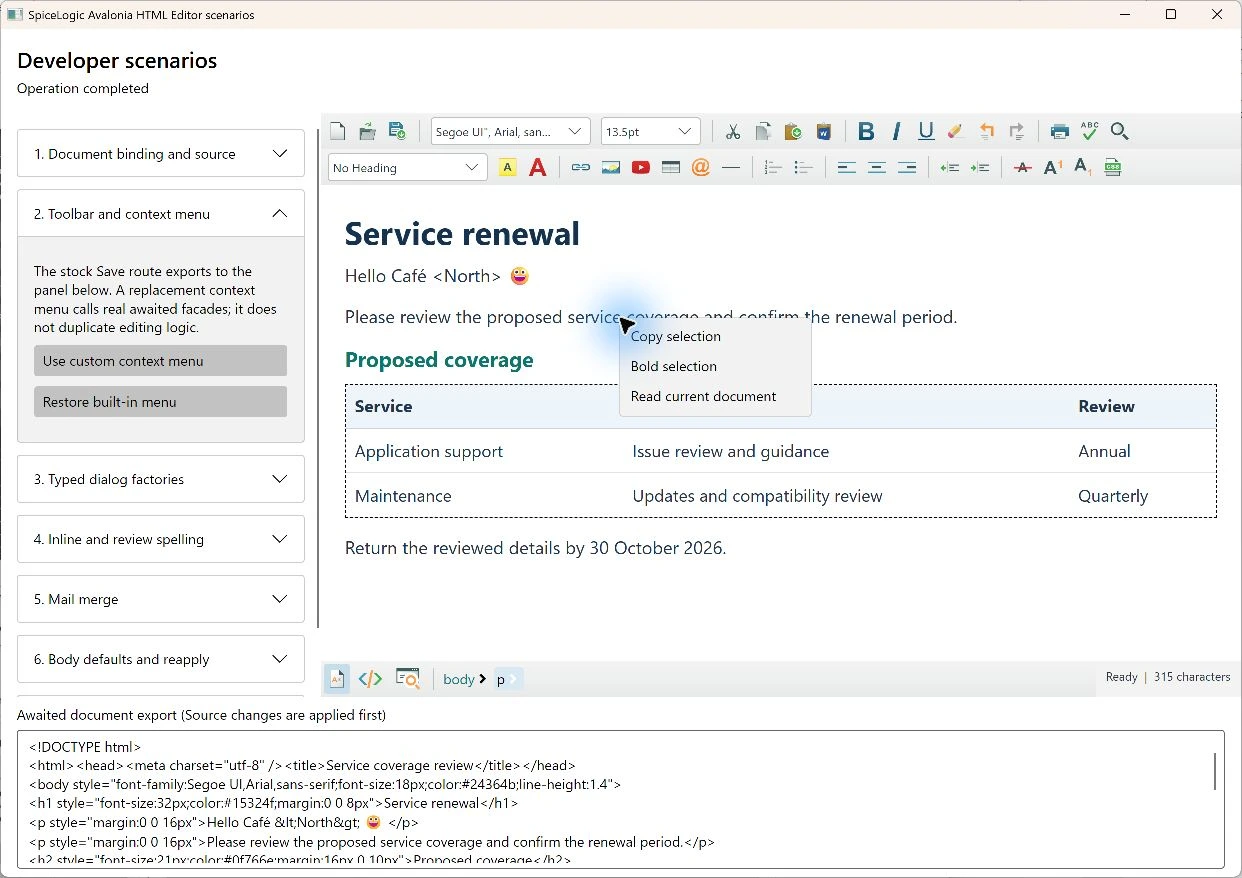Click the insert hyperlink icon
Image resolution: width=1242 pixels, height=878 pixels.
(x=581, y=167)
